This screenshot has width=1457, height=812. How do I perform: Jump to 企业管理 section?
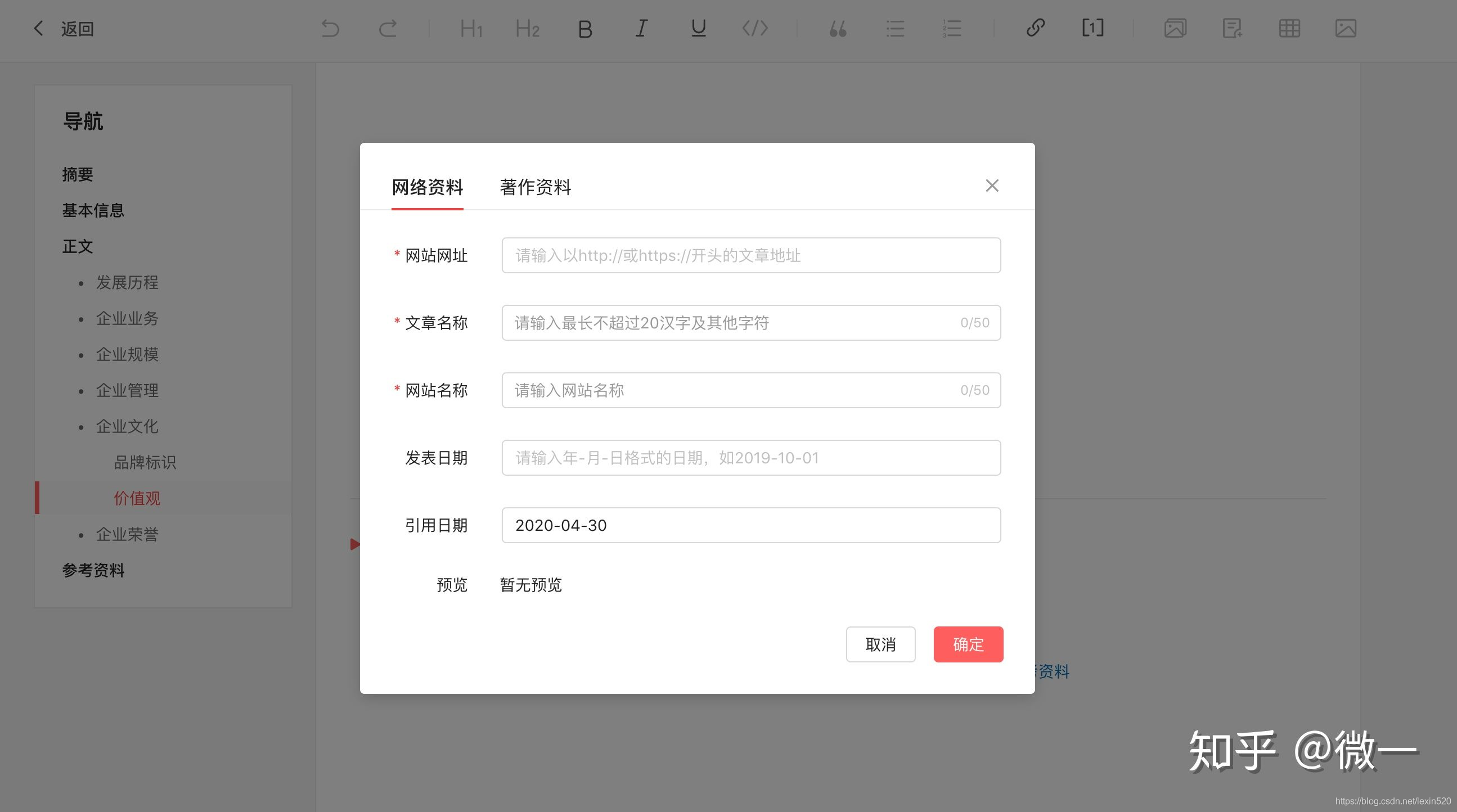tap(127, 390)
